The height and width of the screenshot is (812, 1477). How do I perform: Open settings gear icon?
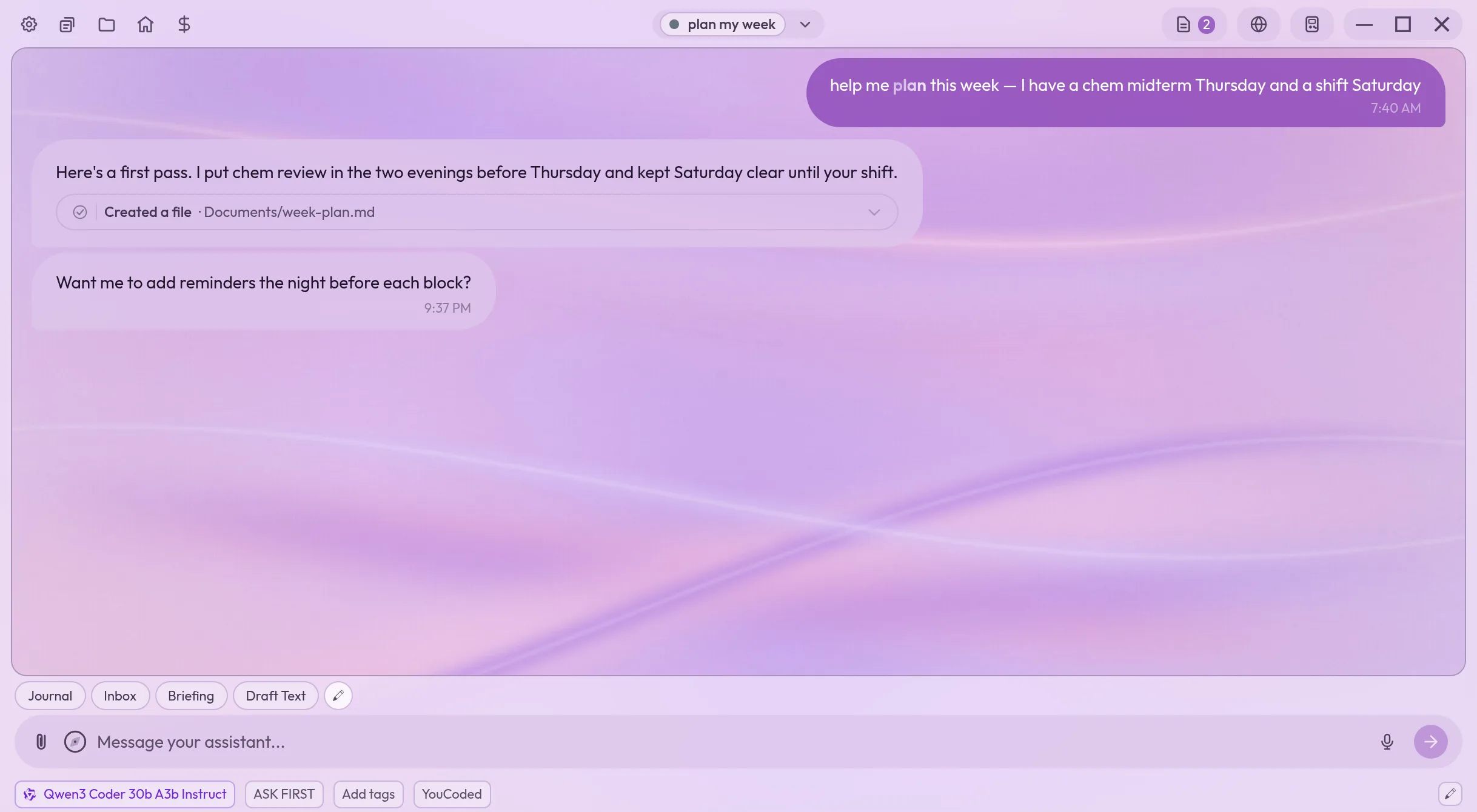click(29, 24)
